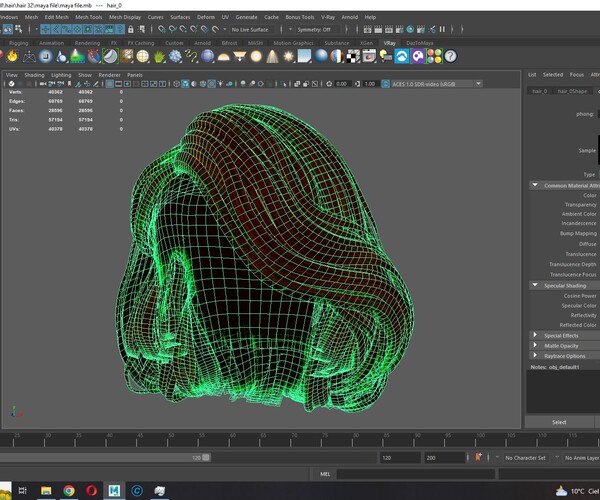Open Google Chrome from the taskbar

coord(69,490)
